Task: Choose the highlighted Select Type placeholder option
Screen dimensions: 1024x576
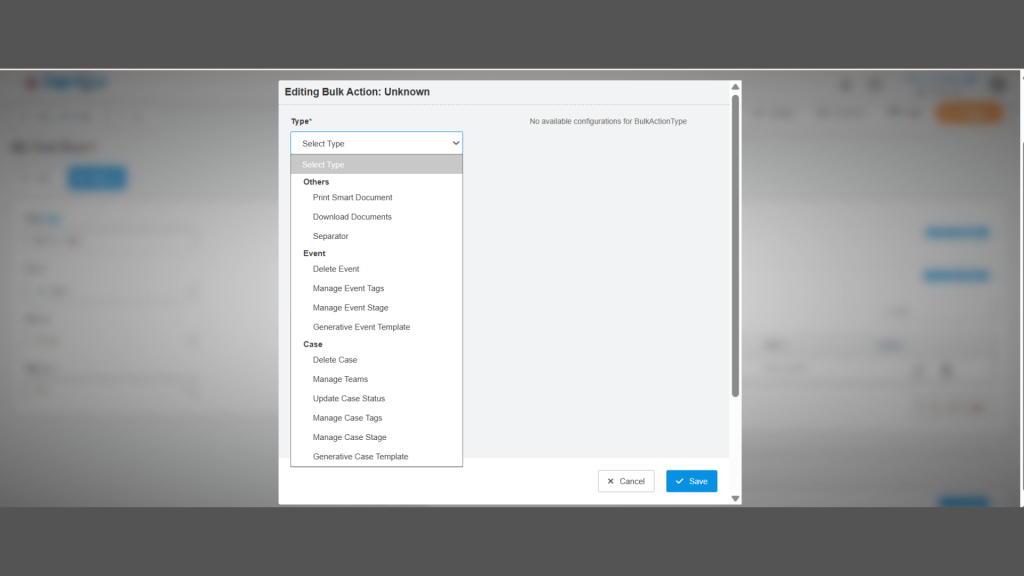Action: 376,165
